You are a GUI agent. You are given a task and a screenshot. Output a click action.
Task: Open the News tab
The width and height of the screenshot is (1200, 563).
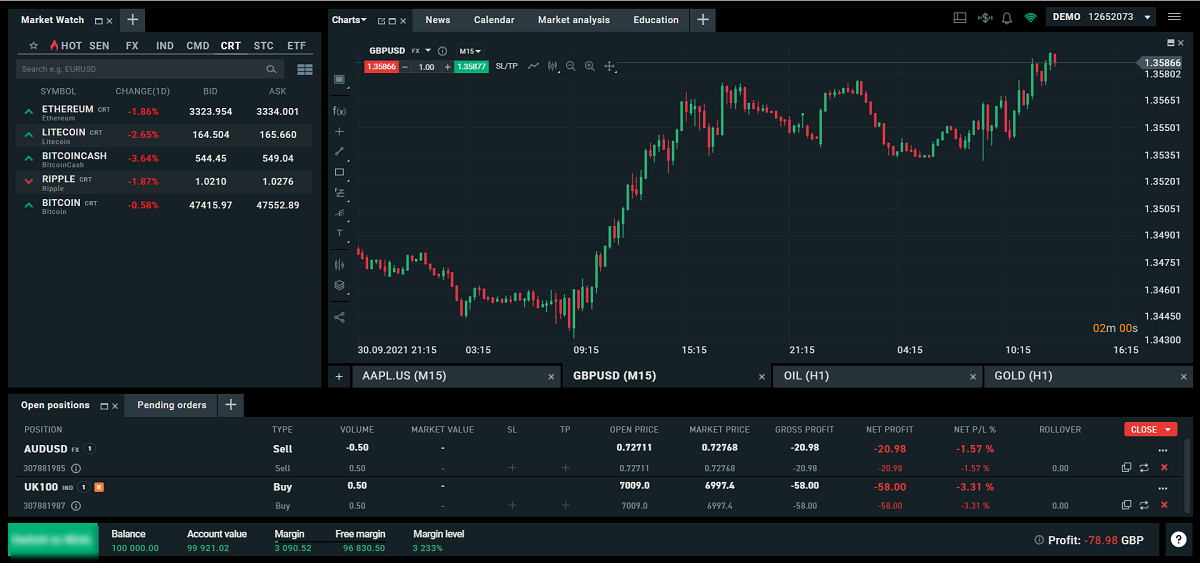pyautogui.click(x=438, y=20)
